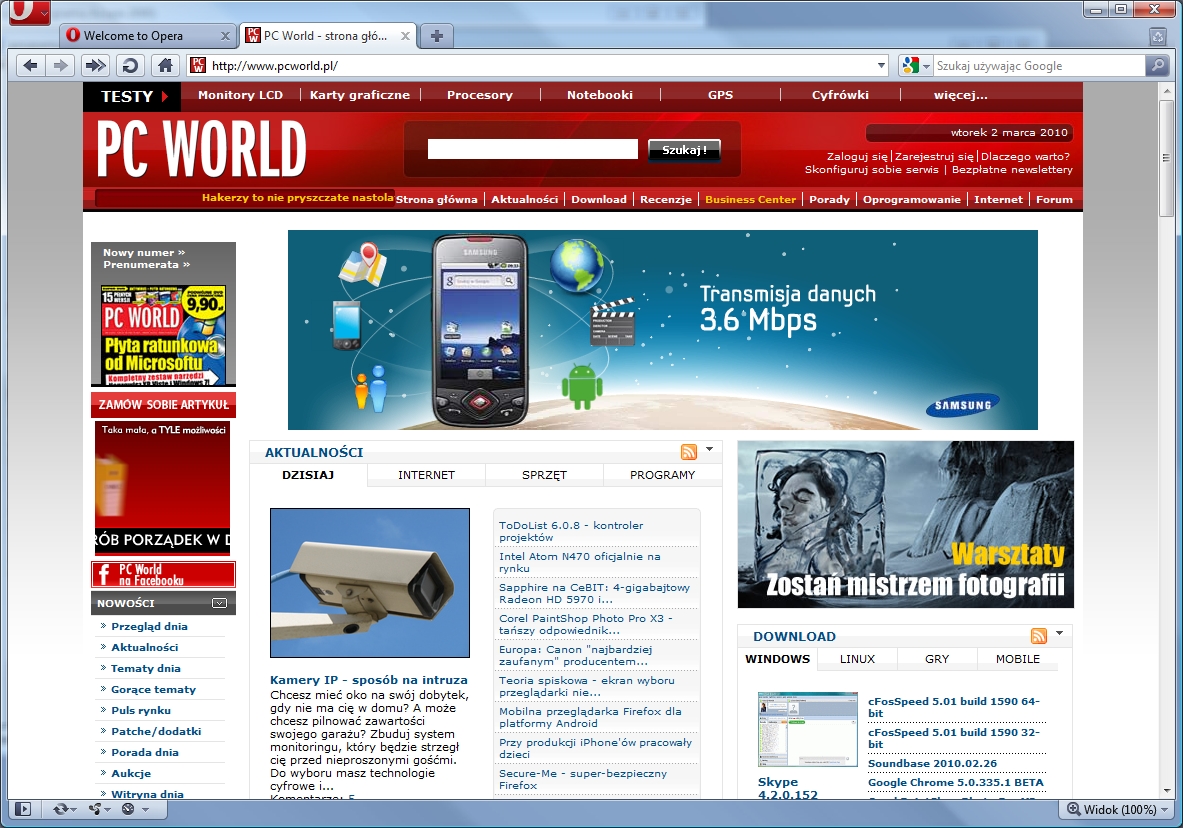
Task: Open closed tabs trash icon
Action: point(1157,36)
